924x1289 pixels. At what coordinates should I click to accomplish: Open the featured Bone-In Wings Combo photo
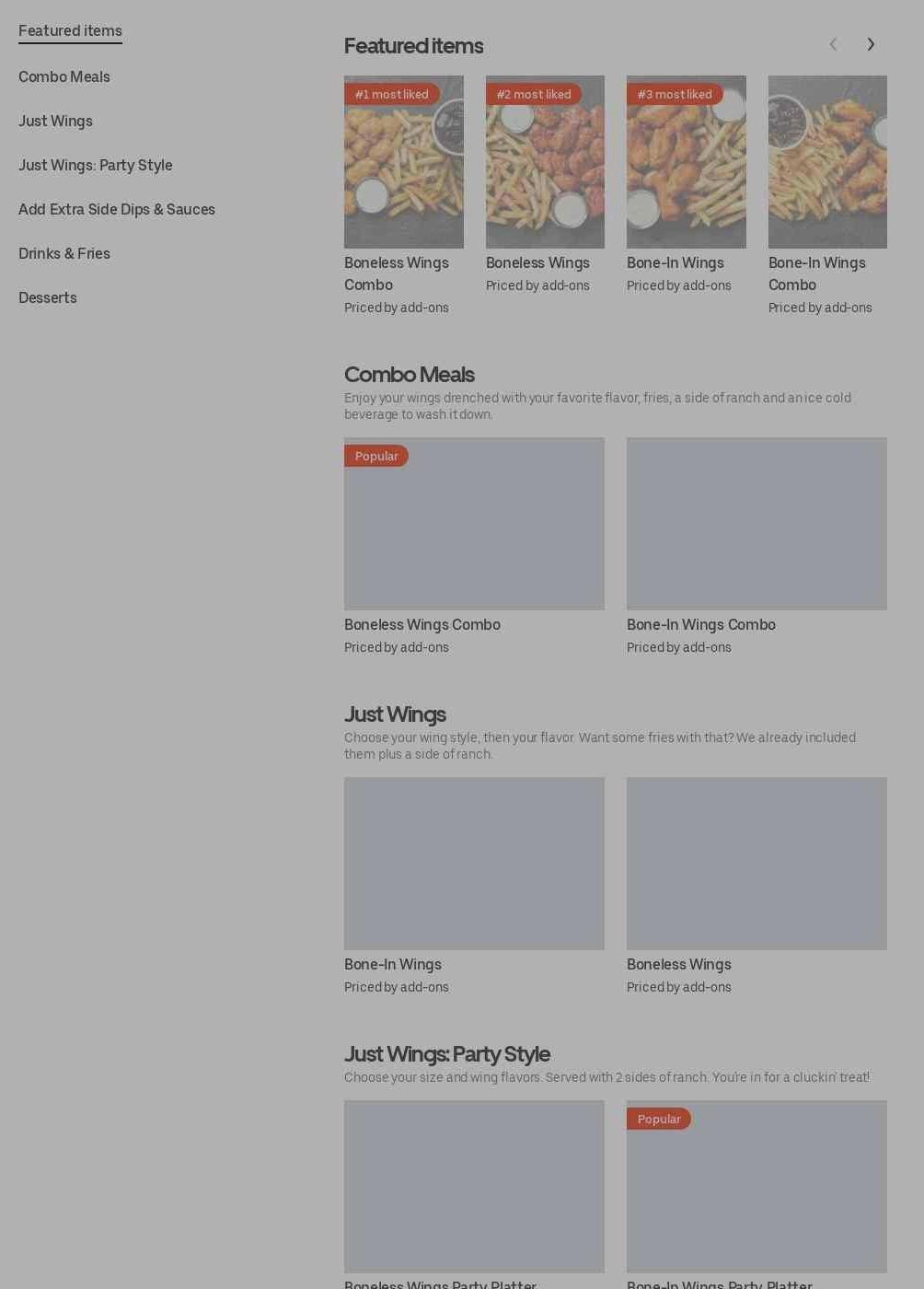pos(827,162)
